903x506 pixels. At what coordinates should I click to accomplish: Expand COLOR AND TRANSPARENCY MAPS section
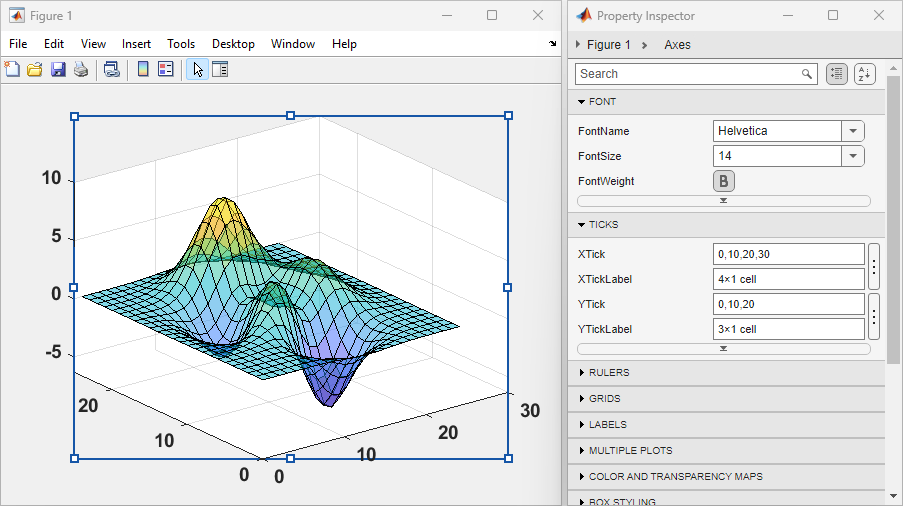tap(582, 477)
